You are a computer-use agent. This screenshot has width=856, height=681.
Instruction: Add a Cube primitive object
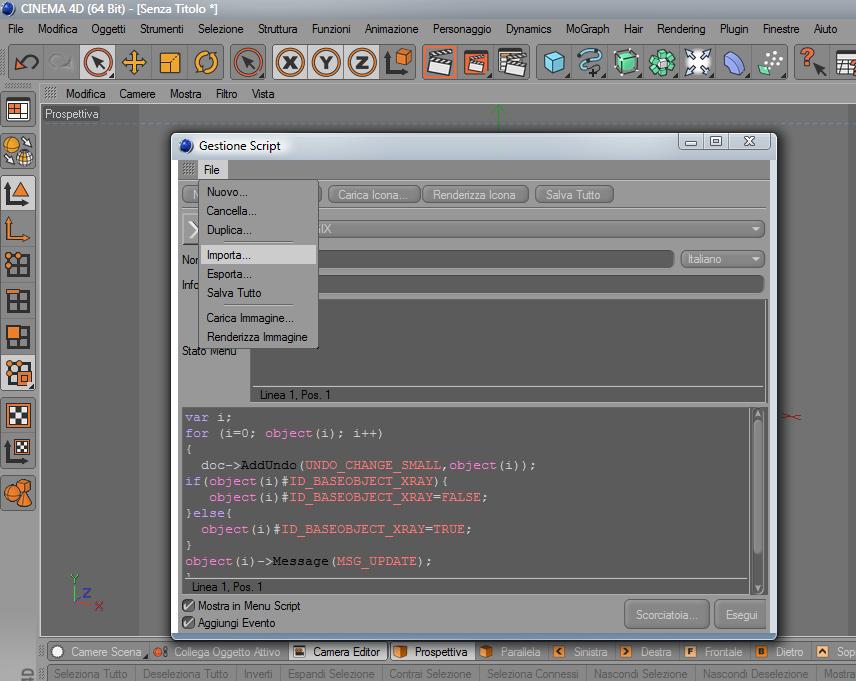click(554, 63)
